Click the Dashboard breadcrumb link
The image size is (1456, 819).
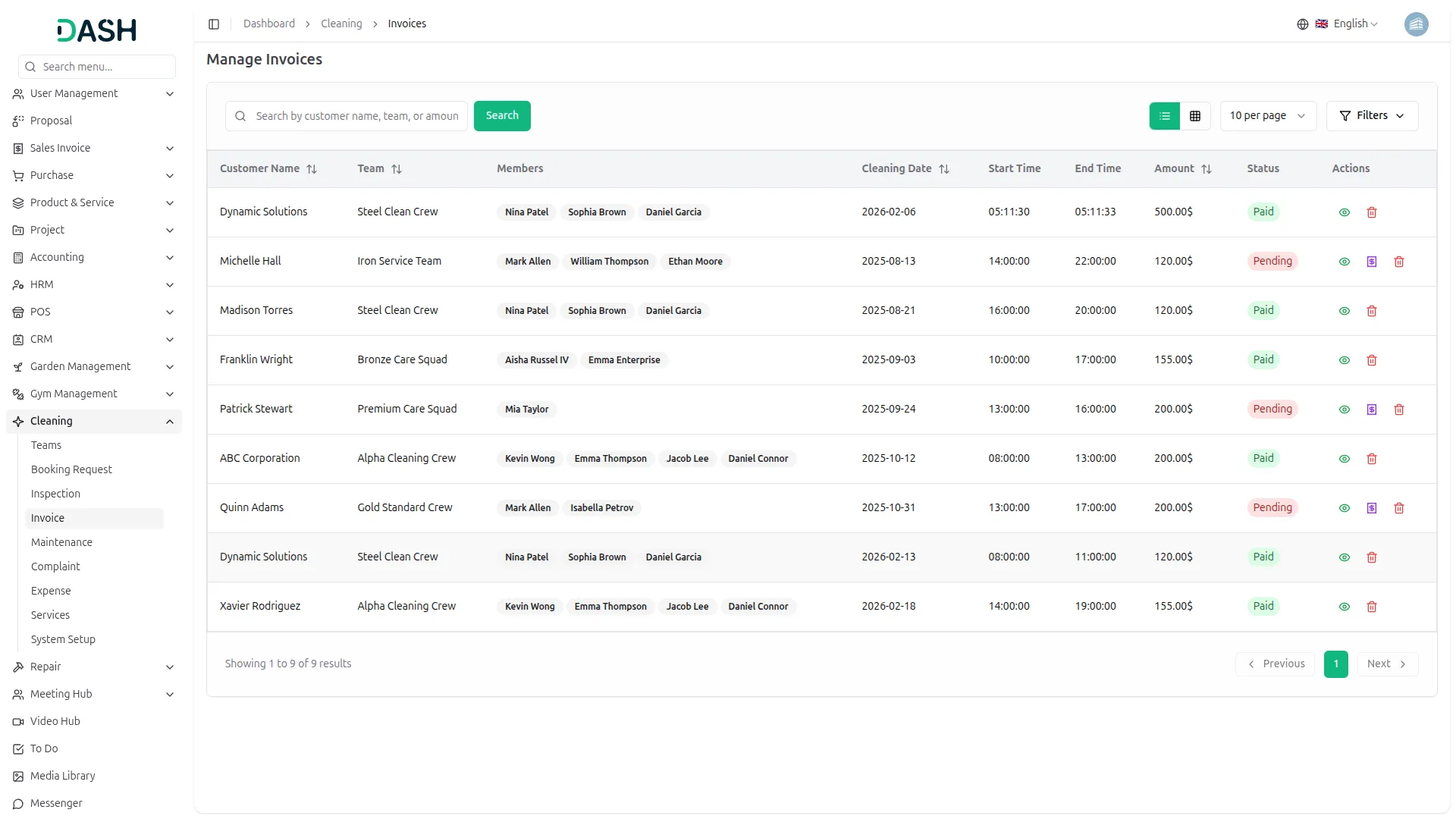click(x=269, y=24)
